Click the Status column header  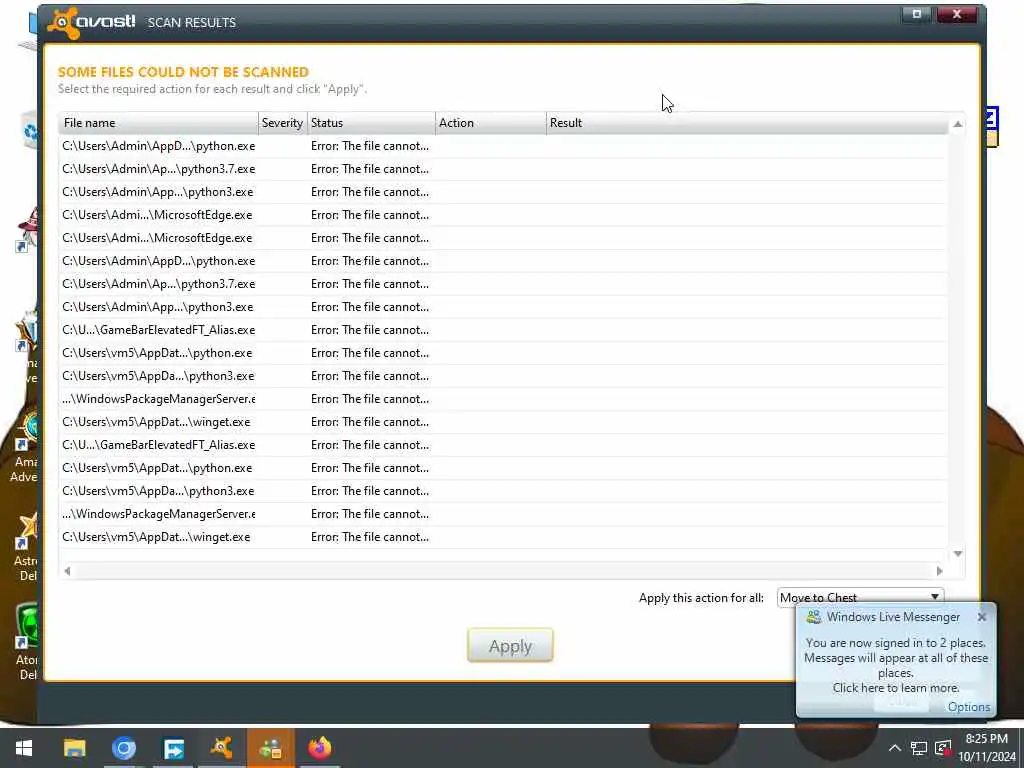pos(371,123)
